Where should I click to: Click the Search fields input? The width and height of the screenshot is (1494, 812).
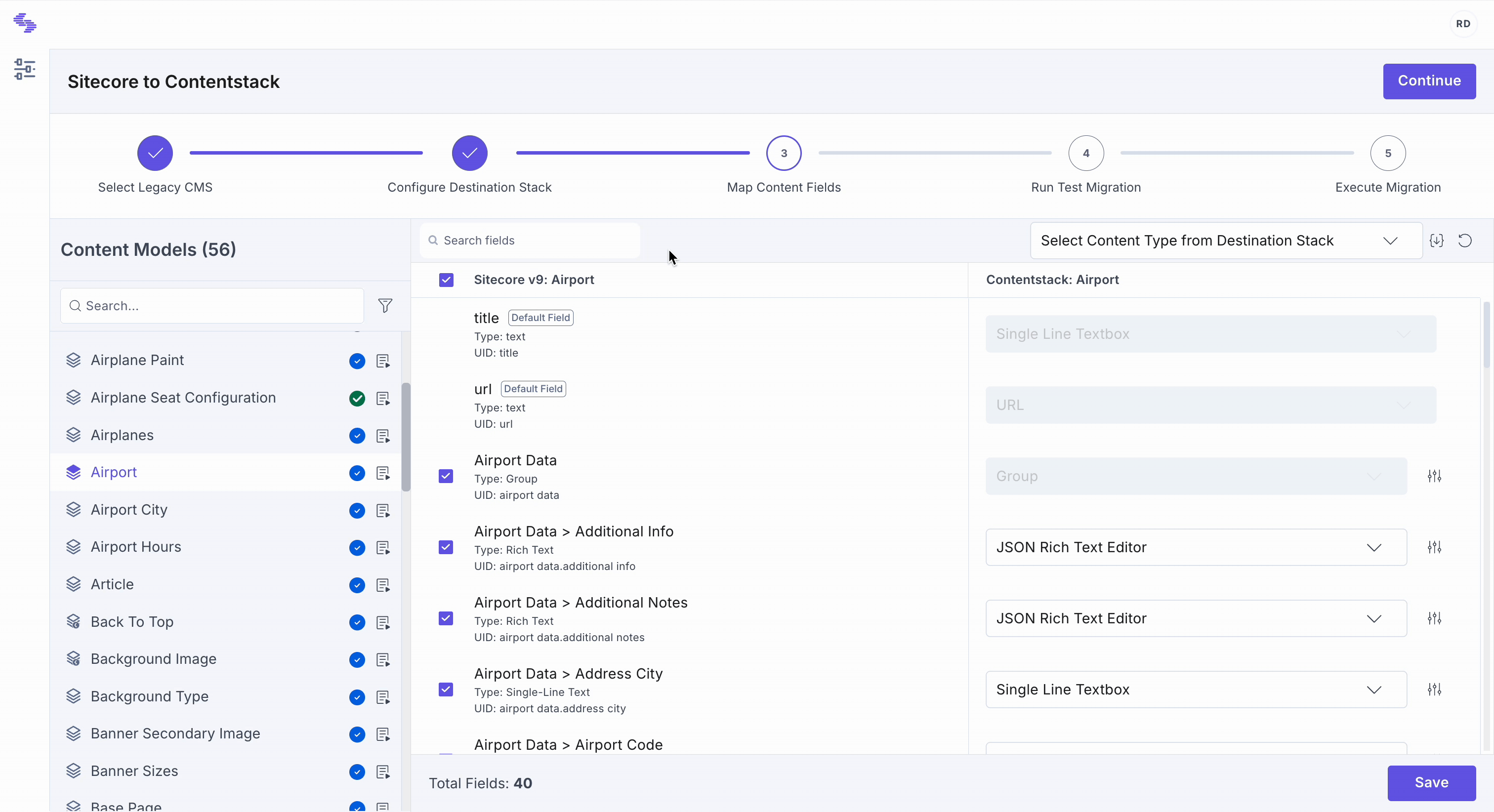[530, 241]
